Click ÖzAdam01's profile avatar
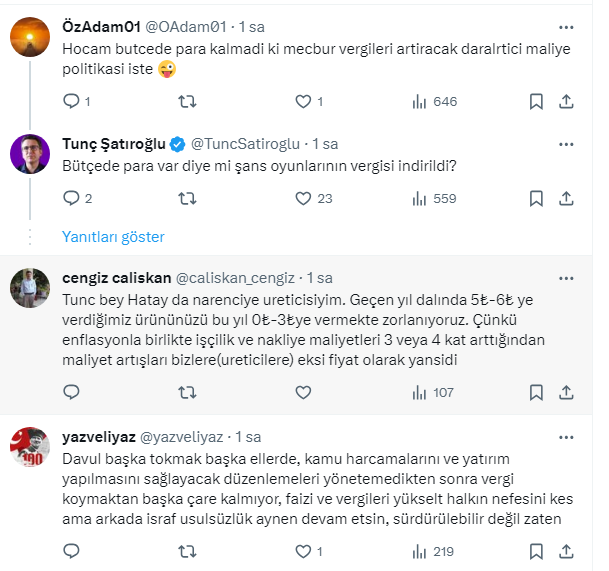The image size is (609, 571). (x=31, y=37)
